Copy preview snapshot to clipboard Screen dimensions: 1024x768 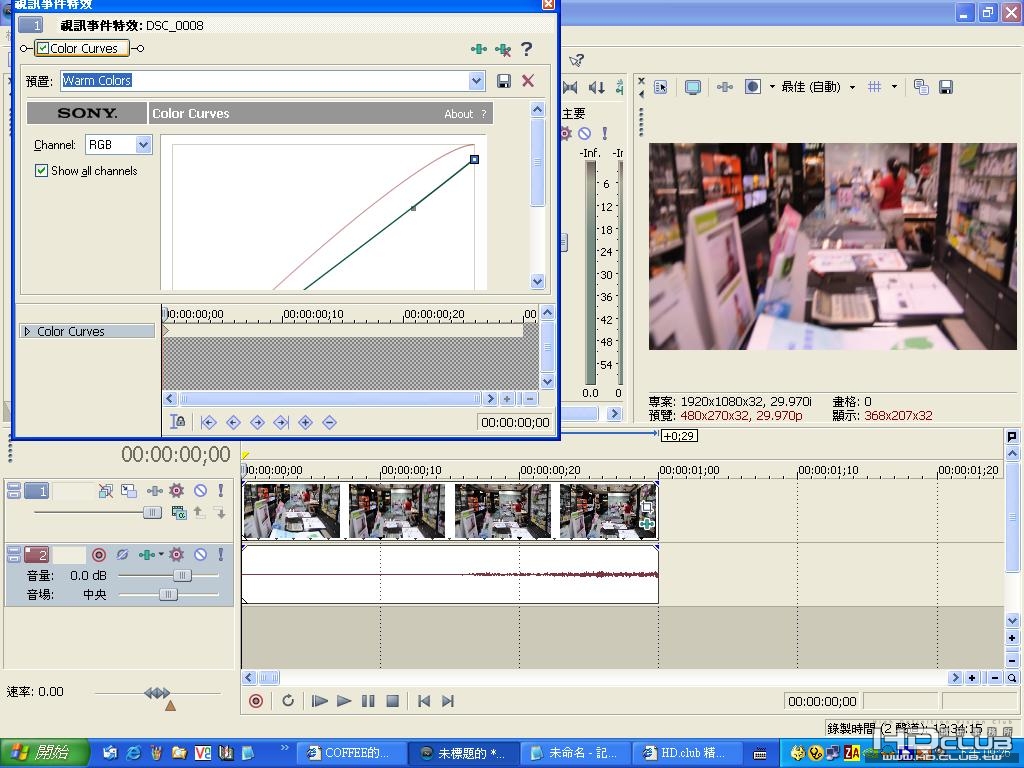point(921,87)
